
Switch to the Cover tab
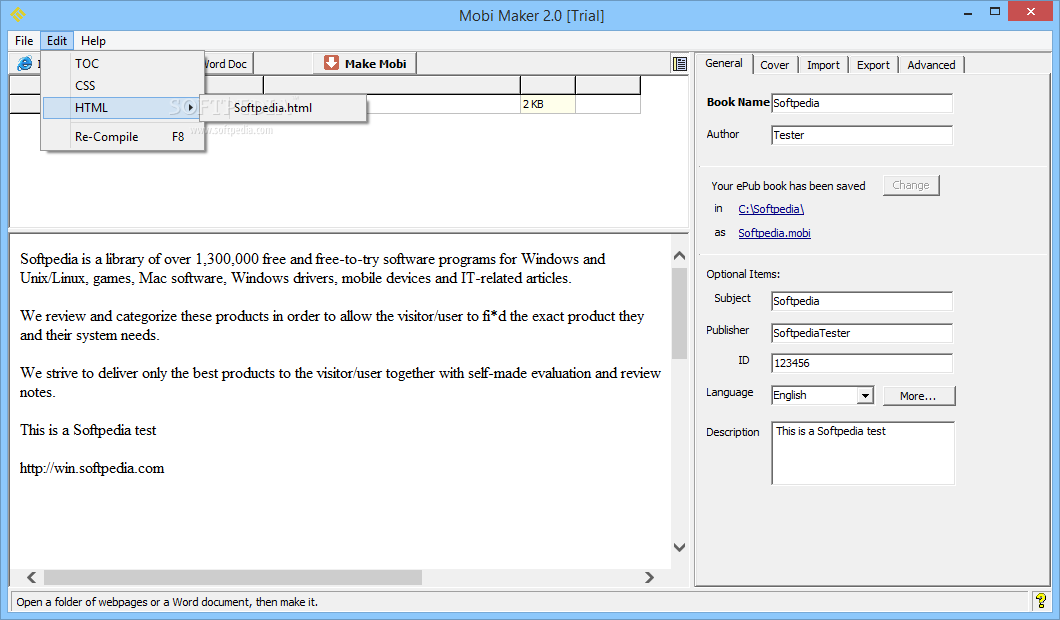[774, 65]
